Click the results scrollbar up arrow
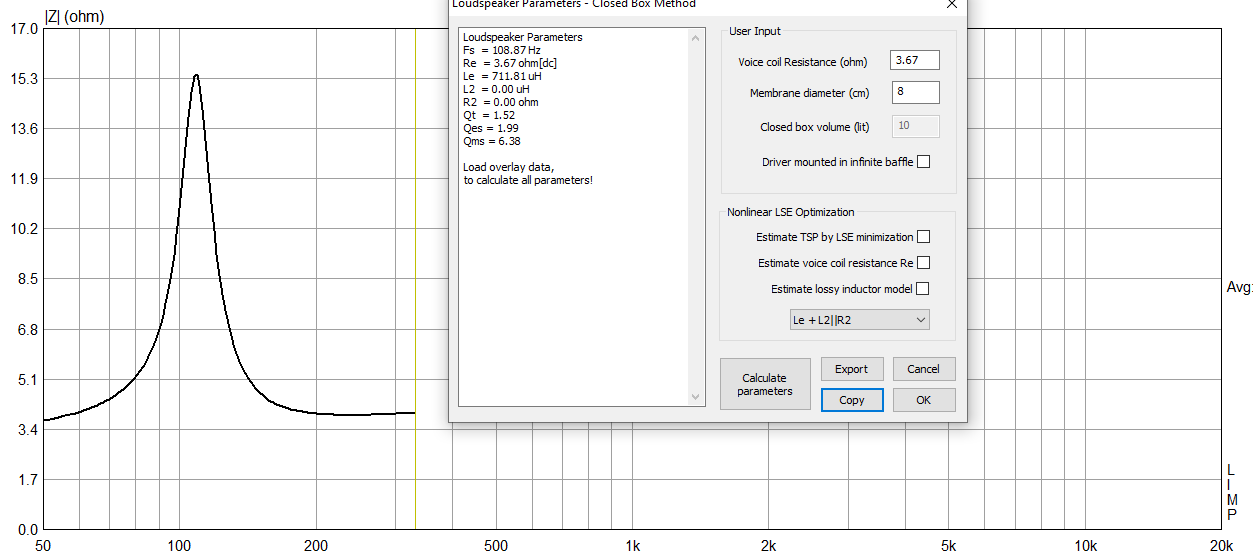Viewport: 1253px width, 560px height. coord(696,37)
